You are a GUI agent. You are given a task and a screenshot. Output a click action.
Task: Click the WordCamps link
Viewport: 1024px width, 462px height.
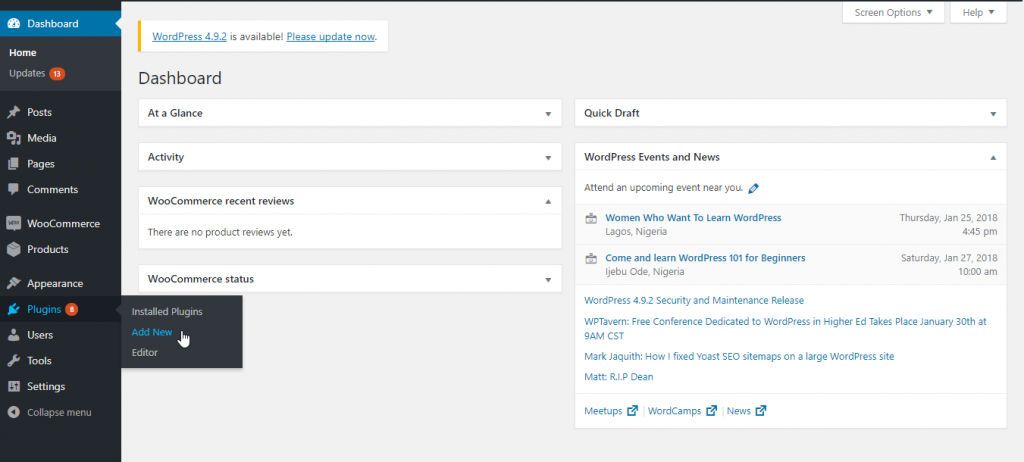(x=675, y=411)
